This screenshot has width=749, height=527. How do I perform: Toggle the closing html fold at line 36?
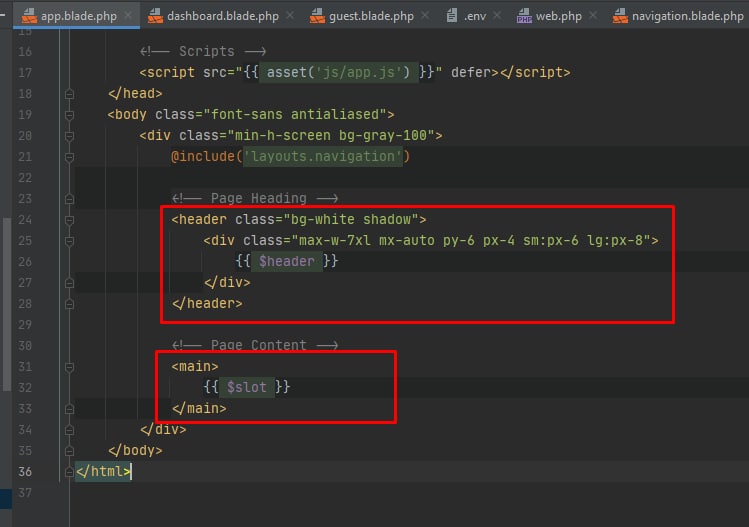69,473
